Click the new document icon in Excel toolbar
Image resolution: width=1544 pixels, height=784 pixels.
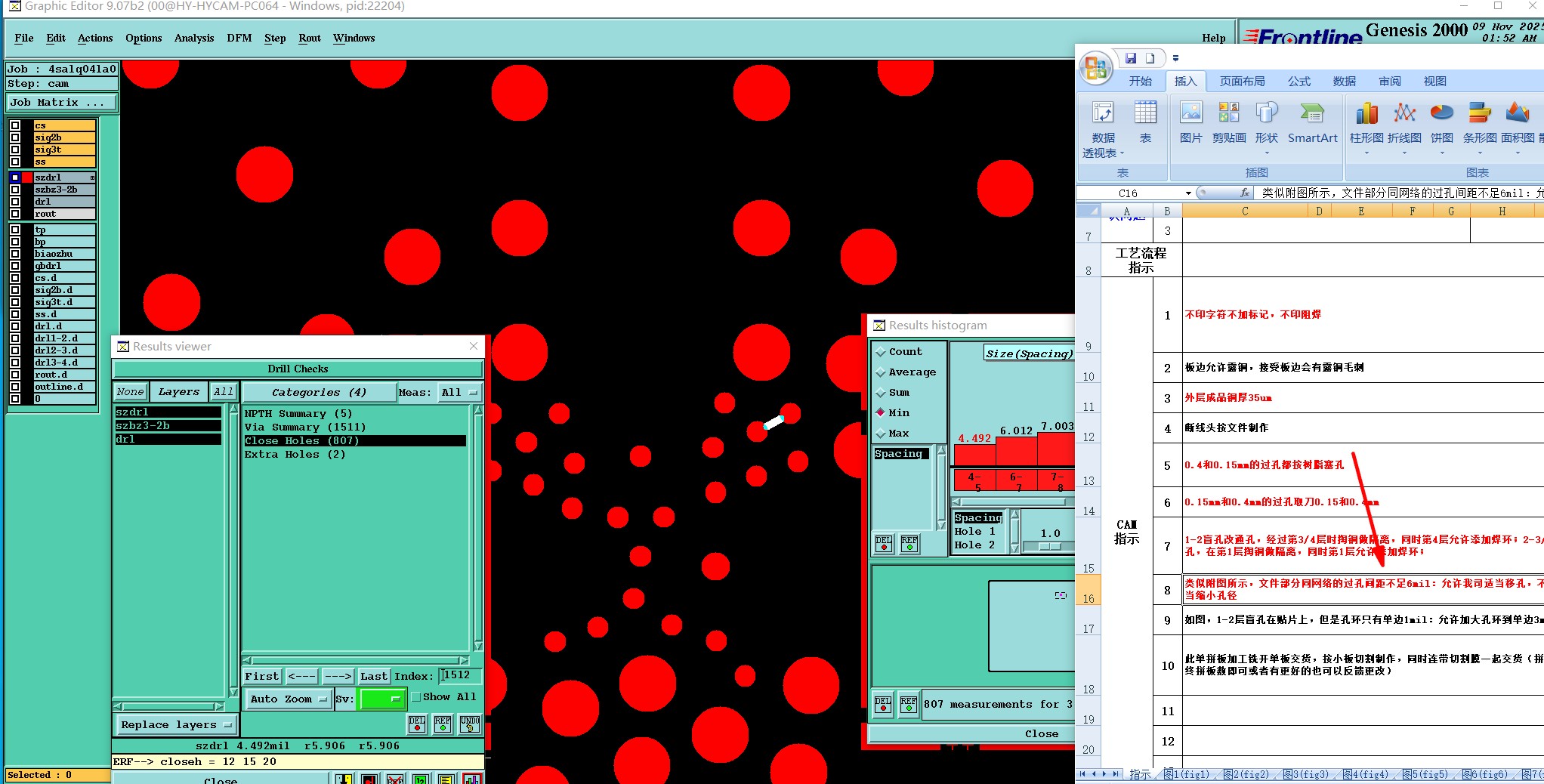coord(1150,58)
